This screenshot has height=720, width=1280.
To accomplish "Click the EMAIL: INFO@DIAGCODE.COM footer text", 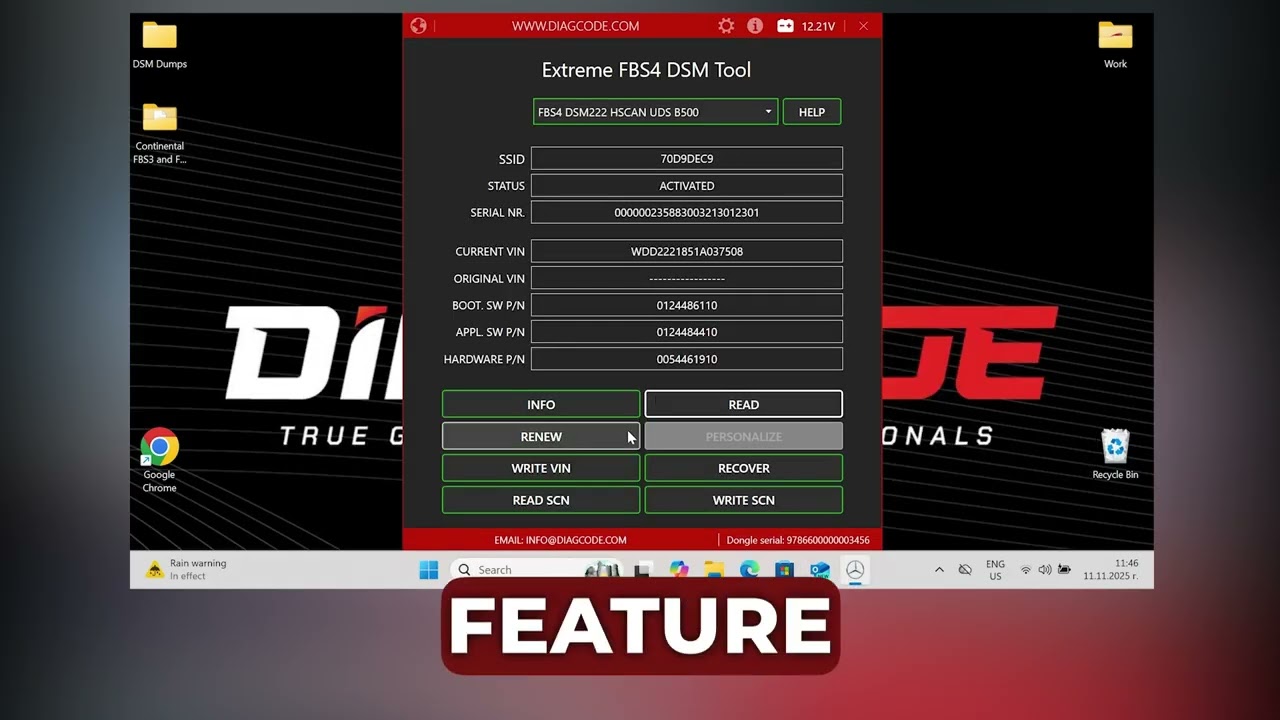I will pos(560,540).
